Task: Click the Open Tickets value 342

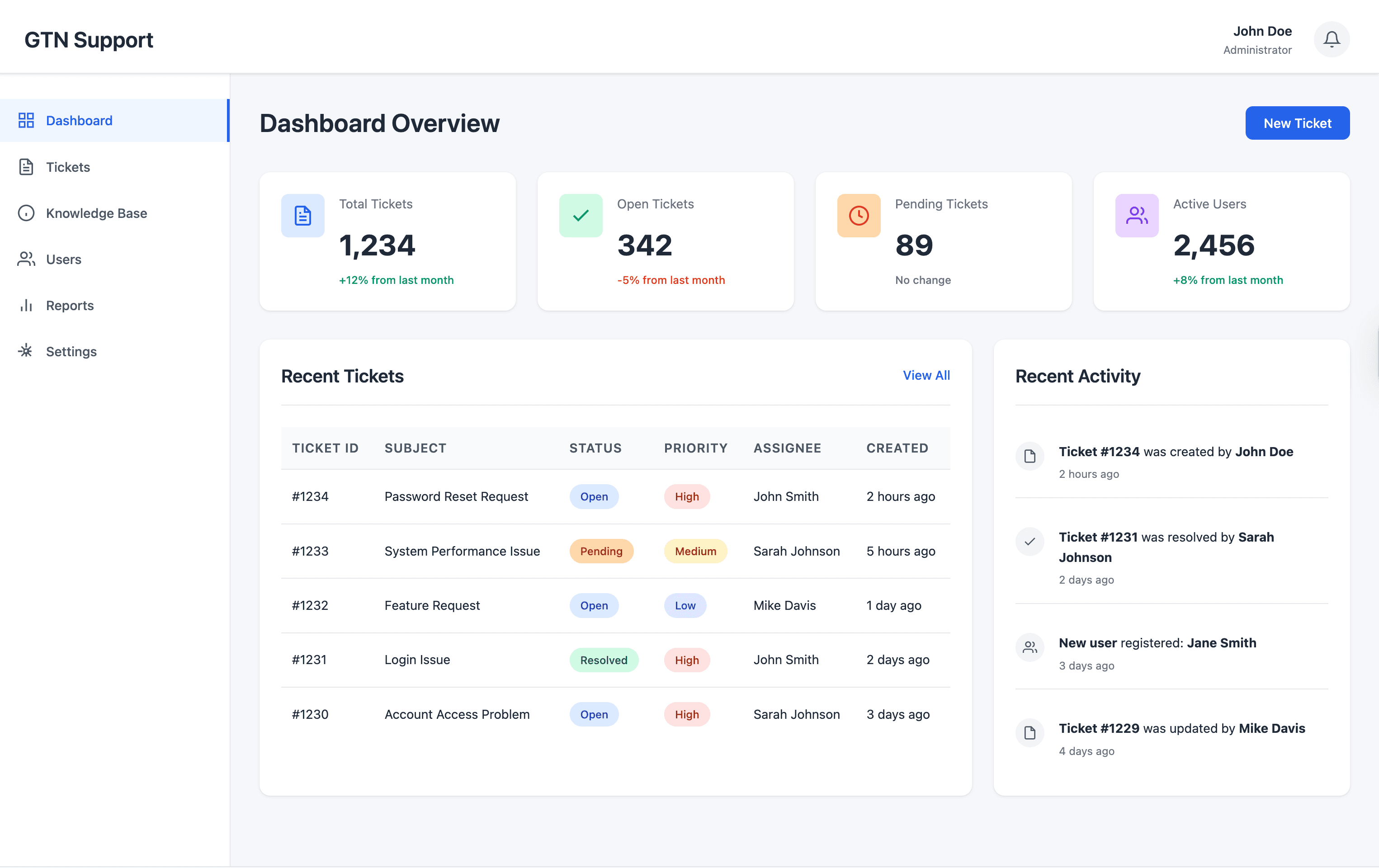Action: [x=644, y=245]
